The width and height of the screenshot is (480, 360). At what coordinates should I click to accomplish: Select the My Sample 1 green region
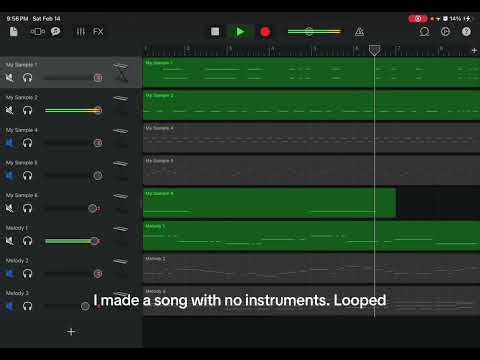pyautogui.click(x=311, y=73)
